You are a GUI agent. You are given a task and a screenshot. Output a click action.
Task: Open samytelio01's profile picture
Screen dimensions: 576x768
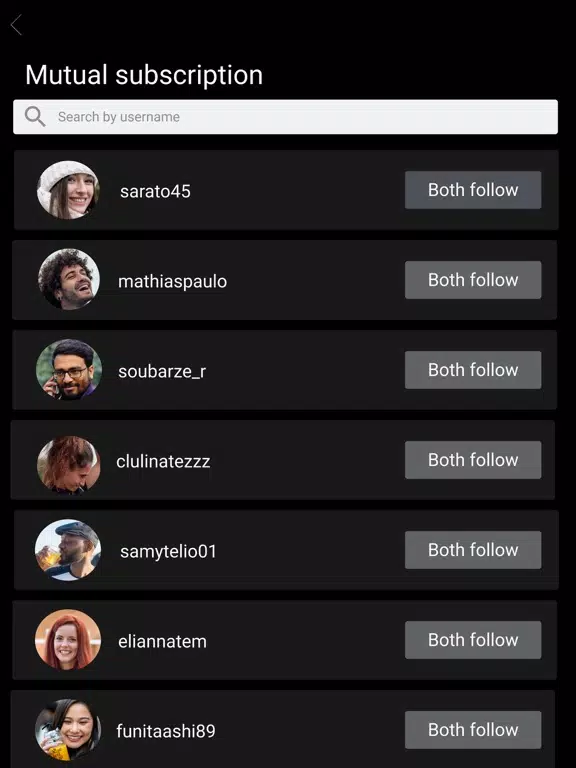click(x=68, y=550)
